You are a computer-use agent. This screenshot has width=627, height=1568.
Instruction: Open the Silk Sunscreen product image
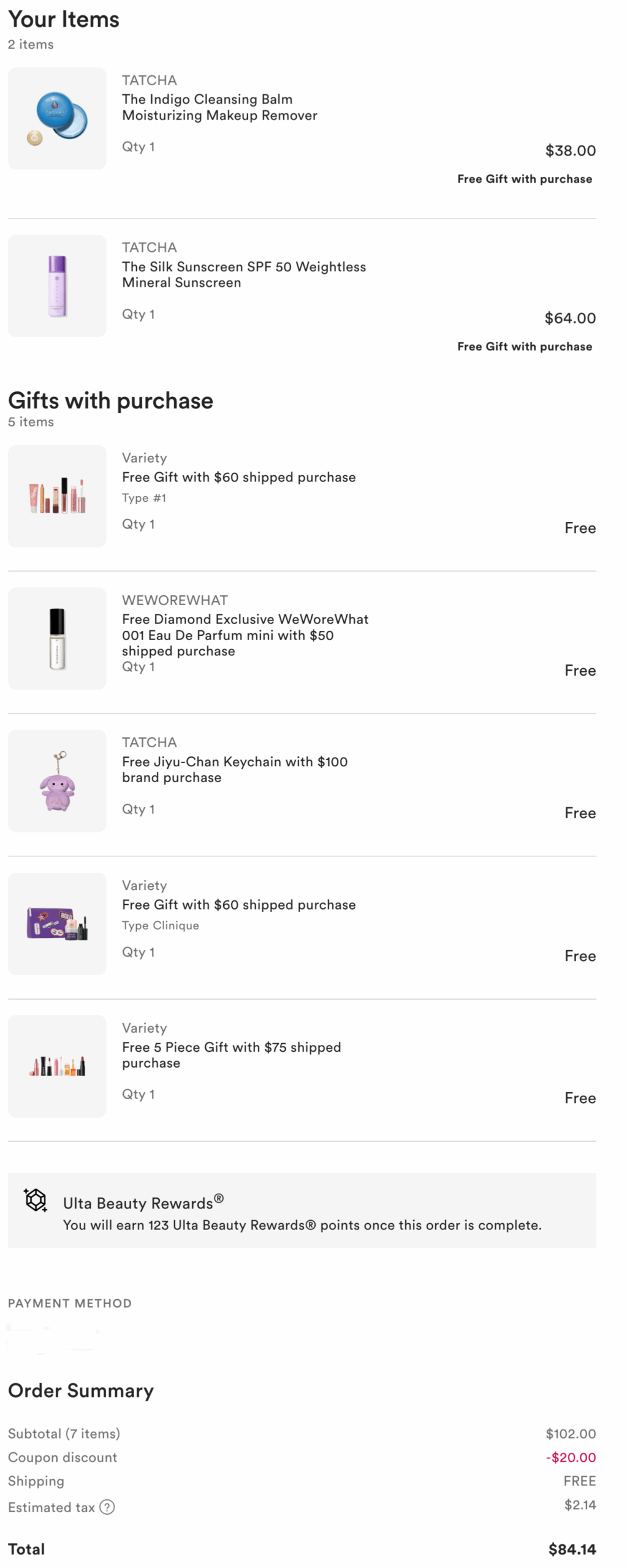click(57, 285)
